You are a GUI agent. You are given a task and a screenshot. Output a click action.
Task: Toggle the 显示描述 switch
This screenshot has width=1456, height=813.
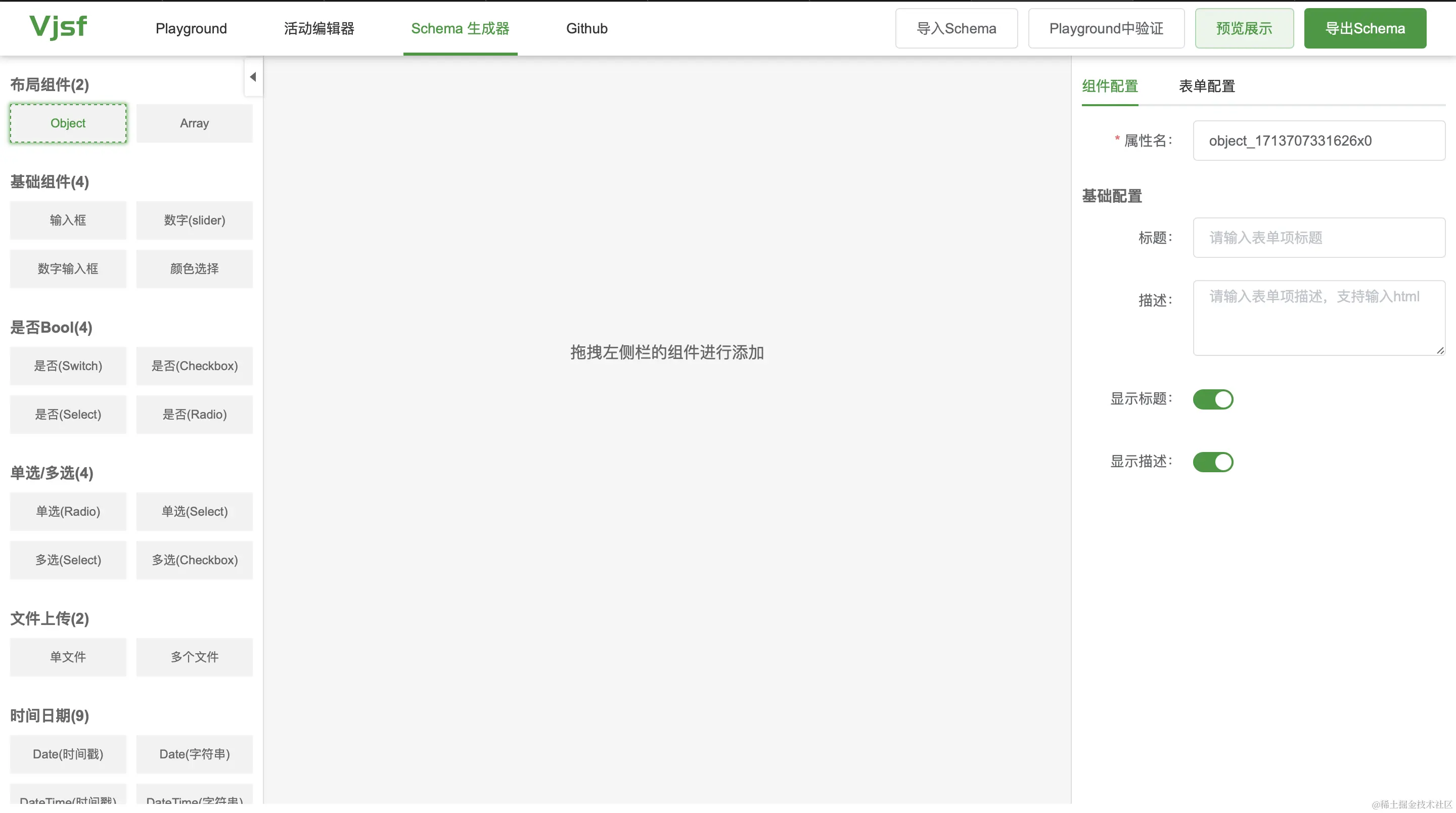point(1212,462)
